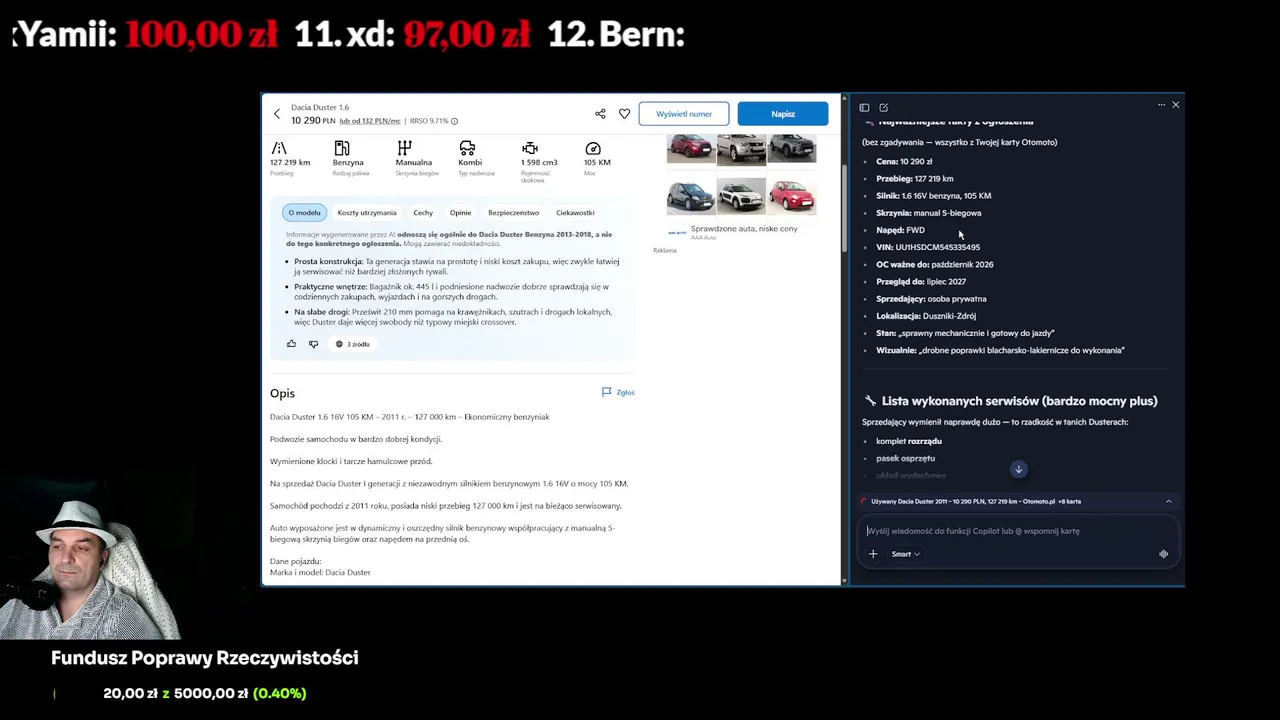
Task: Click the speedometer icon above 105 KM
Action: pos(593,148)
